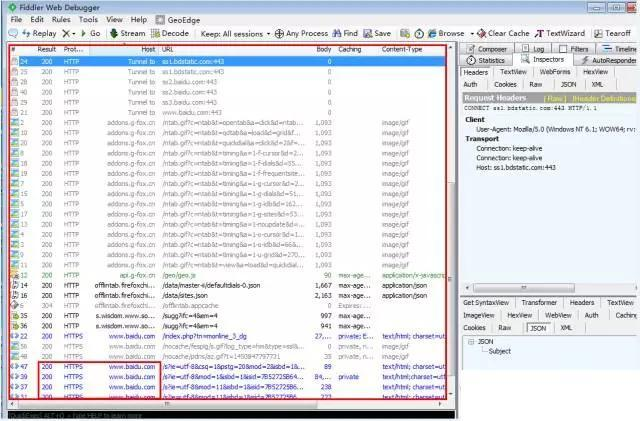Click Clear Cache button
640x421 pixels.
[503, 33]
